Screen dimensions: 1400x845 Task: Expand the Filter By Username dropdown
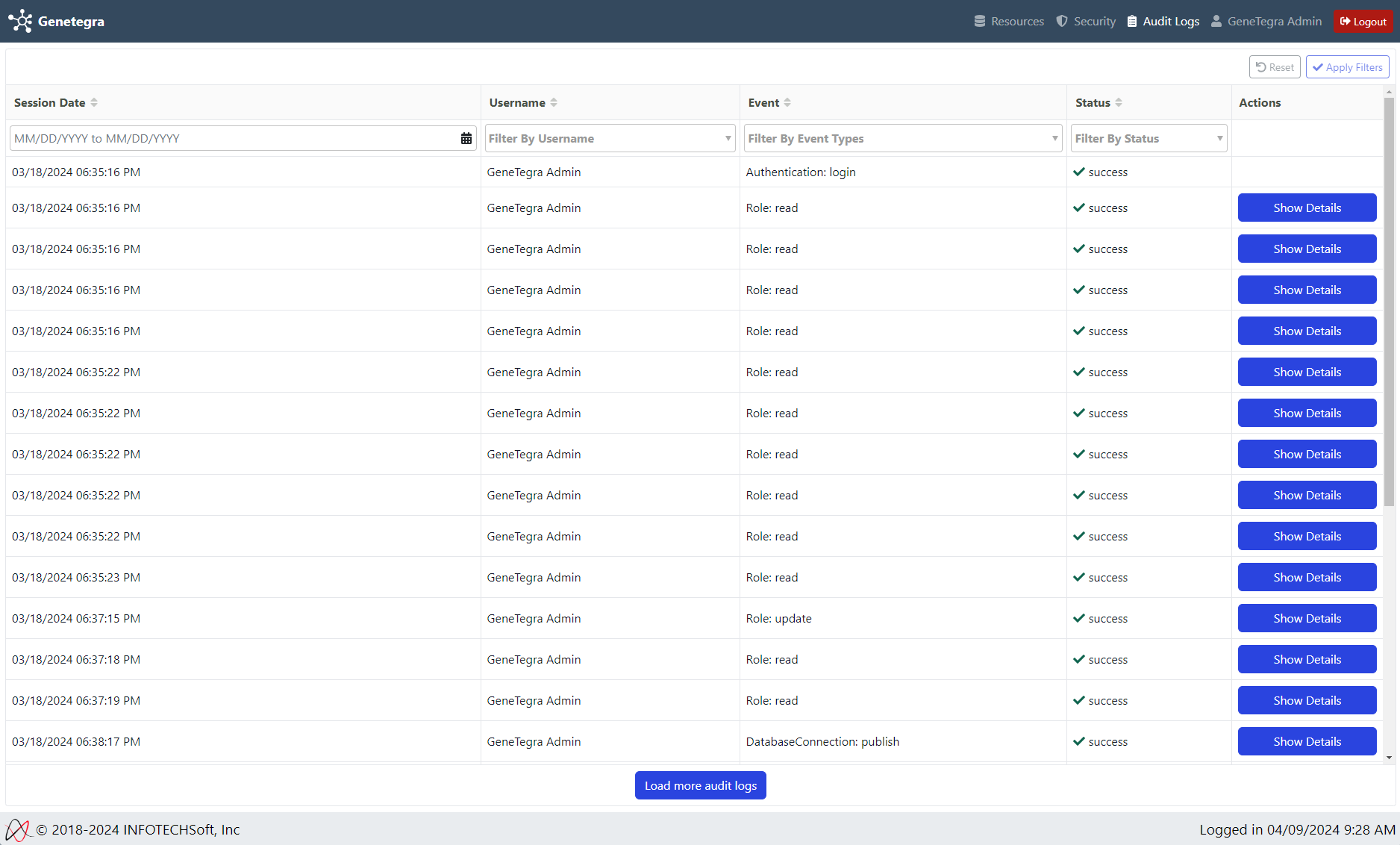pos(610,138)
